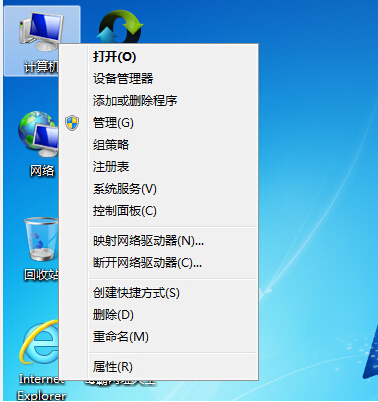Open 属性(R) from the context menu
Viewport: 378px width, 402px height.
point(158,367)
